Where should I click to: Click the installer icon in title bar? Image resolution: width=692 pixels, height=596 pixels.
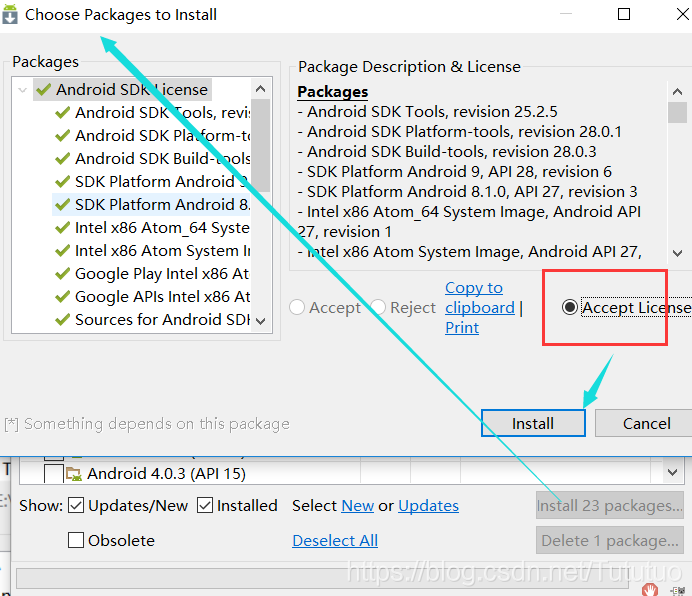point(10,14)
